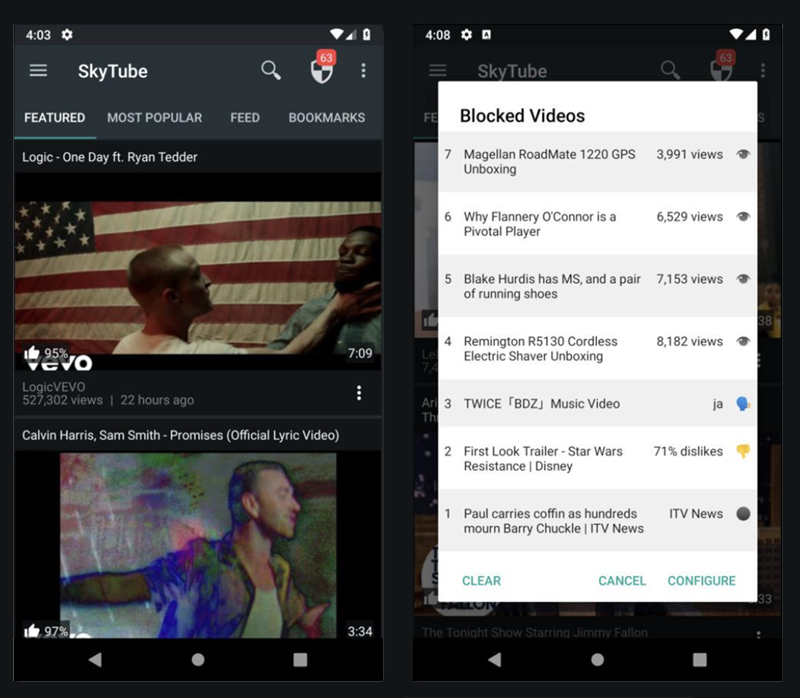The height and width of the screenshot is (698, 800).
Task: Toggle eye icon for Remington R5130 Shaver video
Action: tap(742, 342)
